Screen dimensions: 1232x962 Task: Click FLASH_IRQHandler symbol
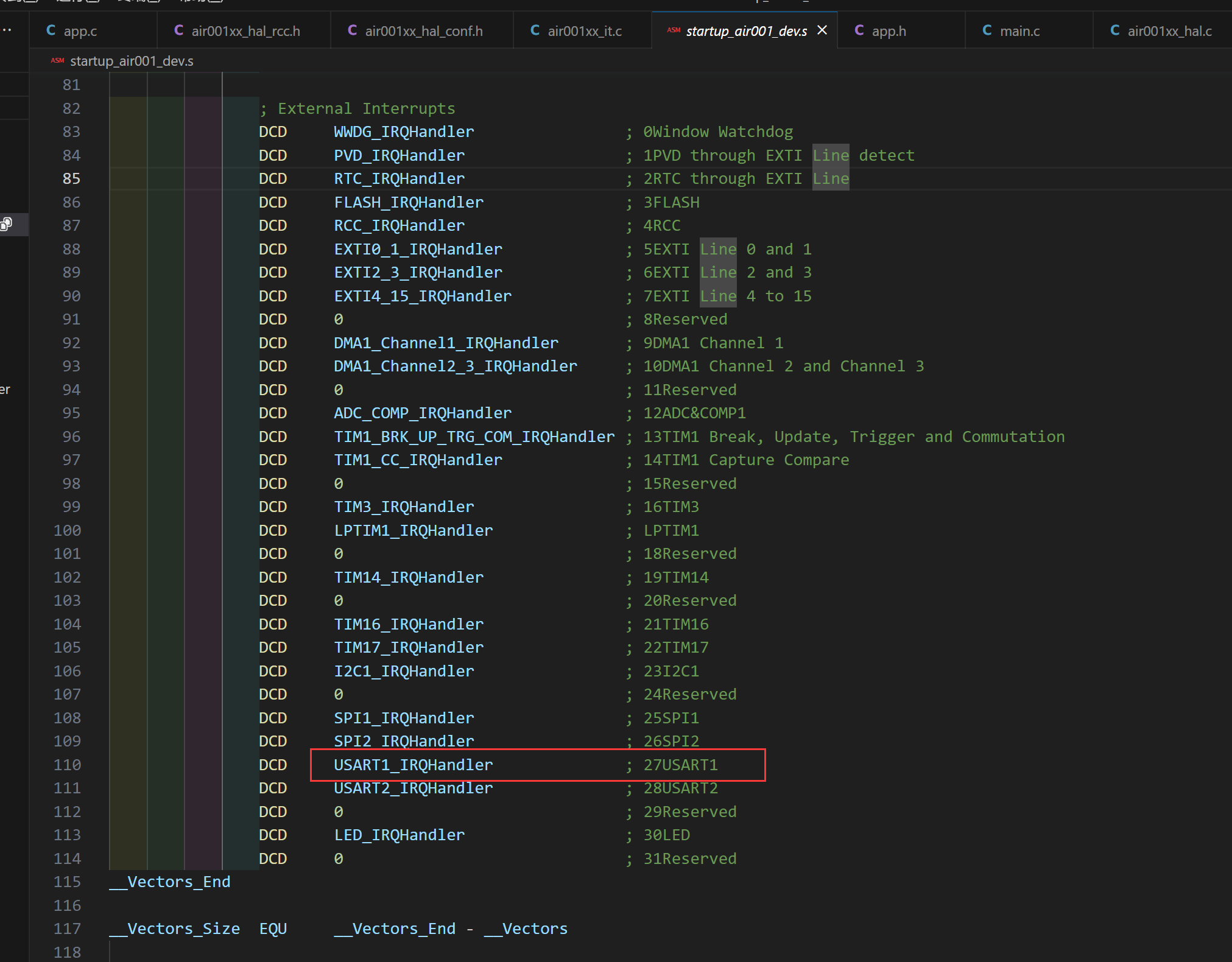click(x=409, y=203)
